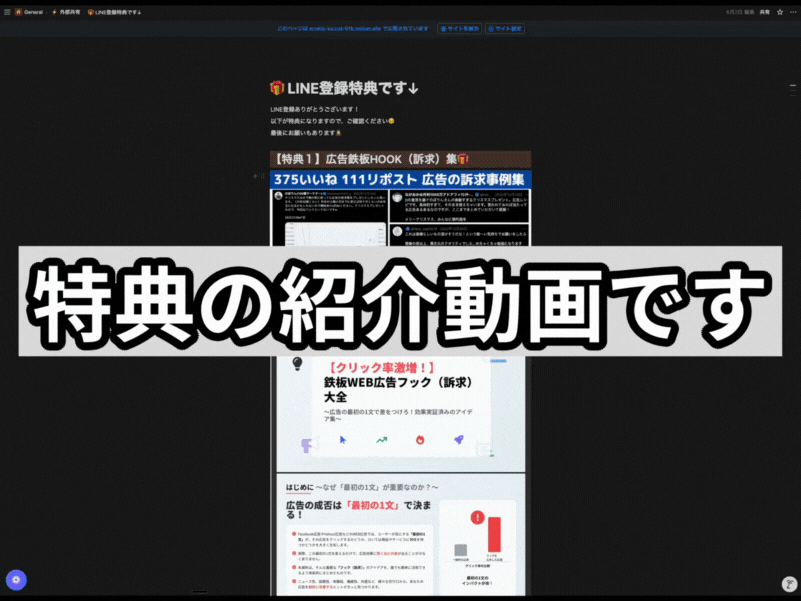Click the table-of-contents outline marker on the right edge

click(x=793, y=90)
